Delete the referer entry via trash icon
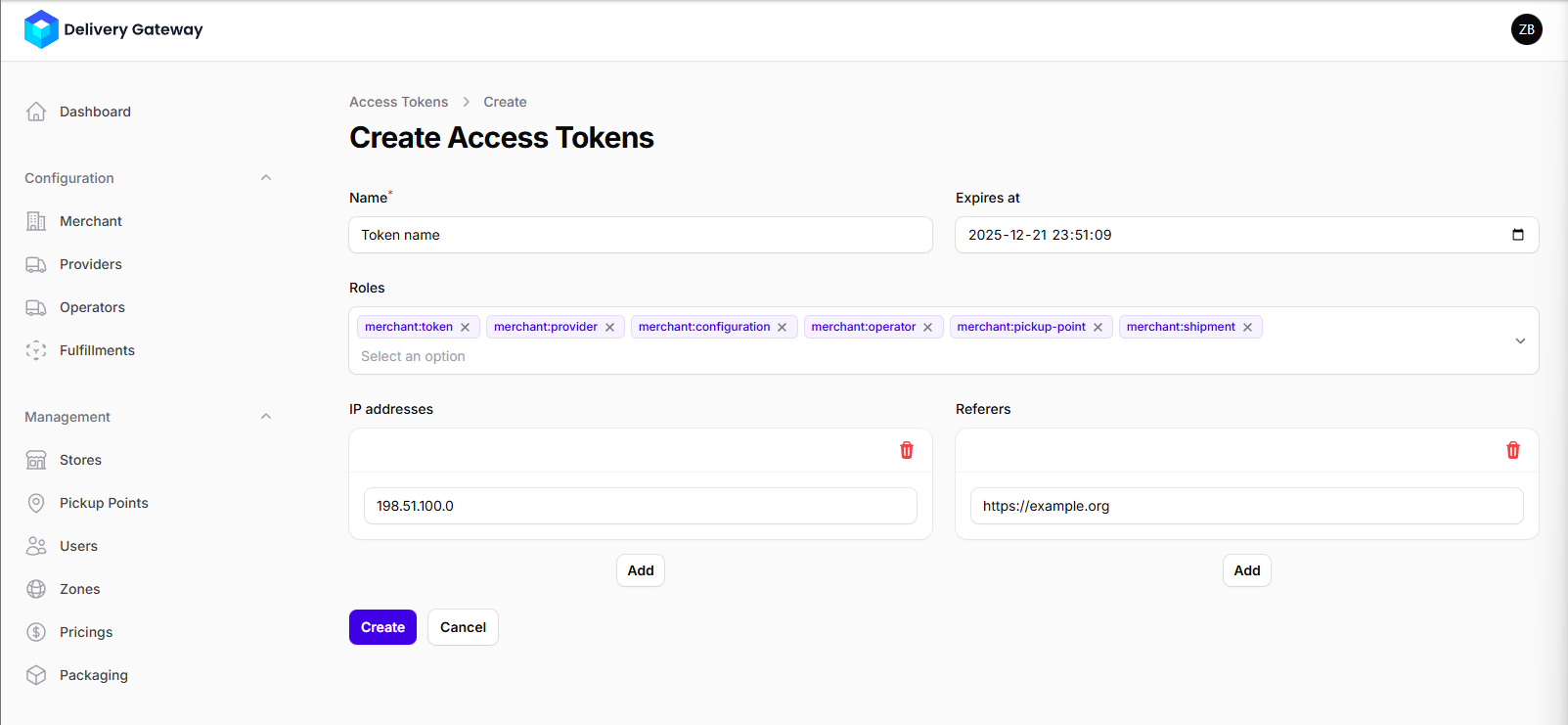The height and width of the screenshot is (725, 1568). pyautogui.click(x=1513, y=450)
